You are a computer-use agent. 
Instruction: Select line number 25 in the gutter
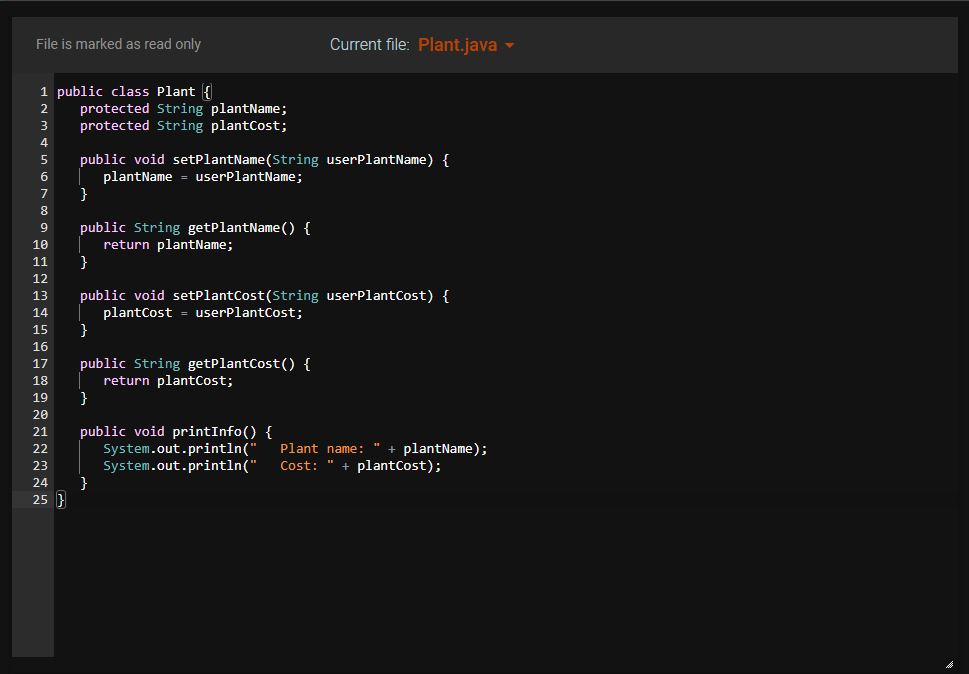click(x=40, y=499)
